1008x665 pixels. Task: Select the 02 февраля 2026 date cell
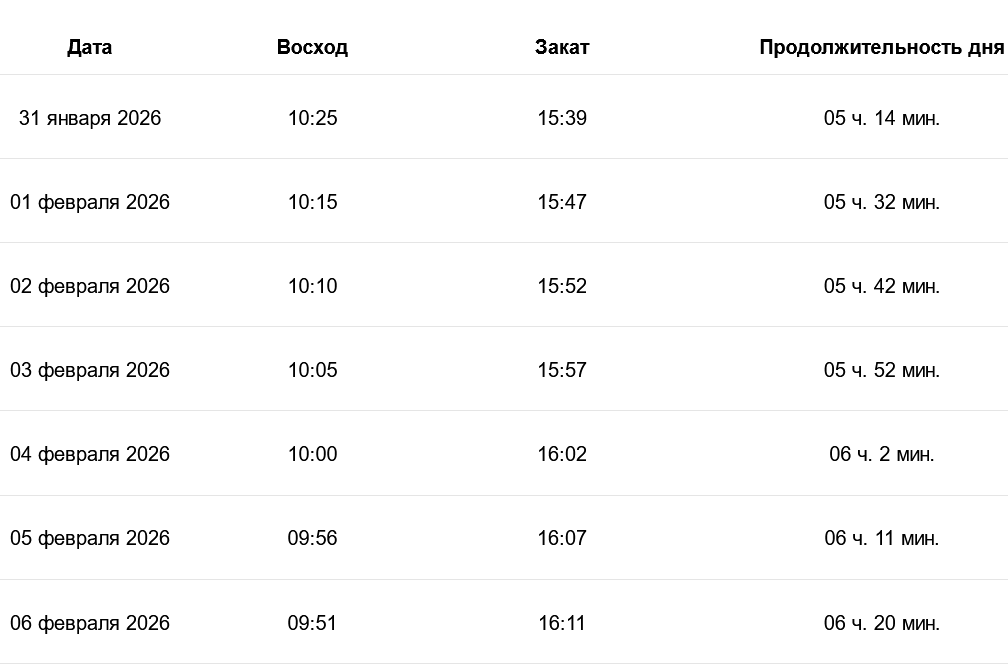(90, 286)
